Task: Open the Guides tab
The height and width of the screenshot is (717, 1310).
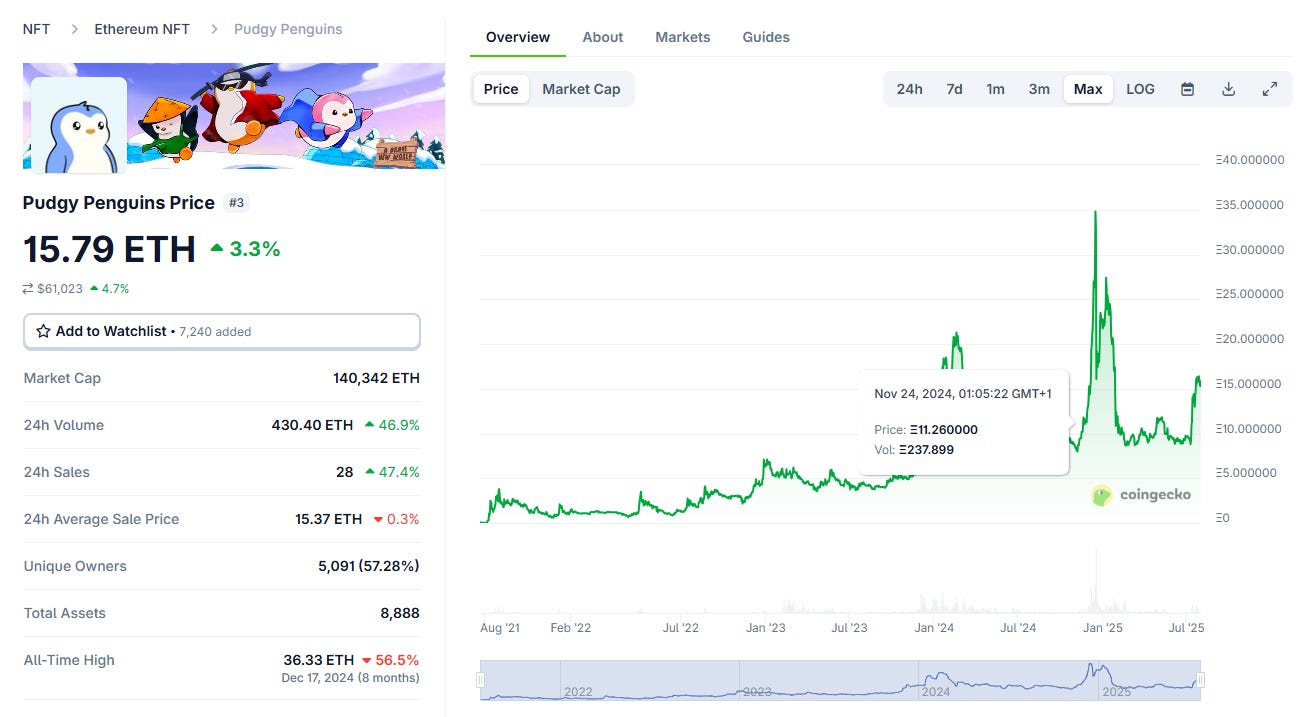Action: point(766,37)
